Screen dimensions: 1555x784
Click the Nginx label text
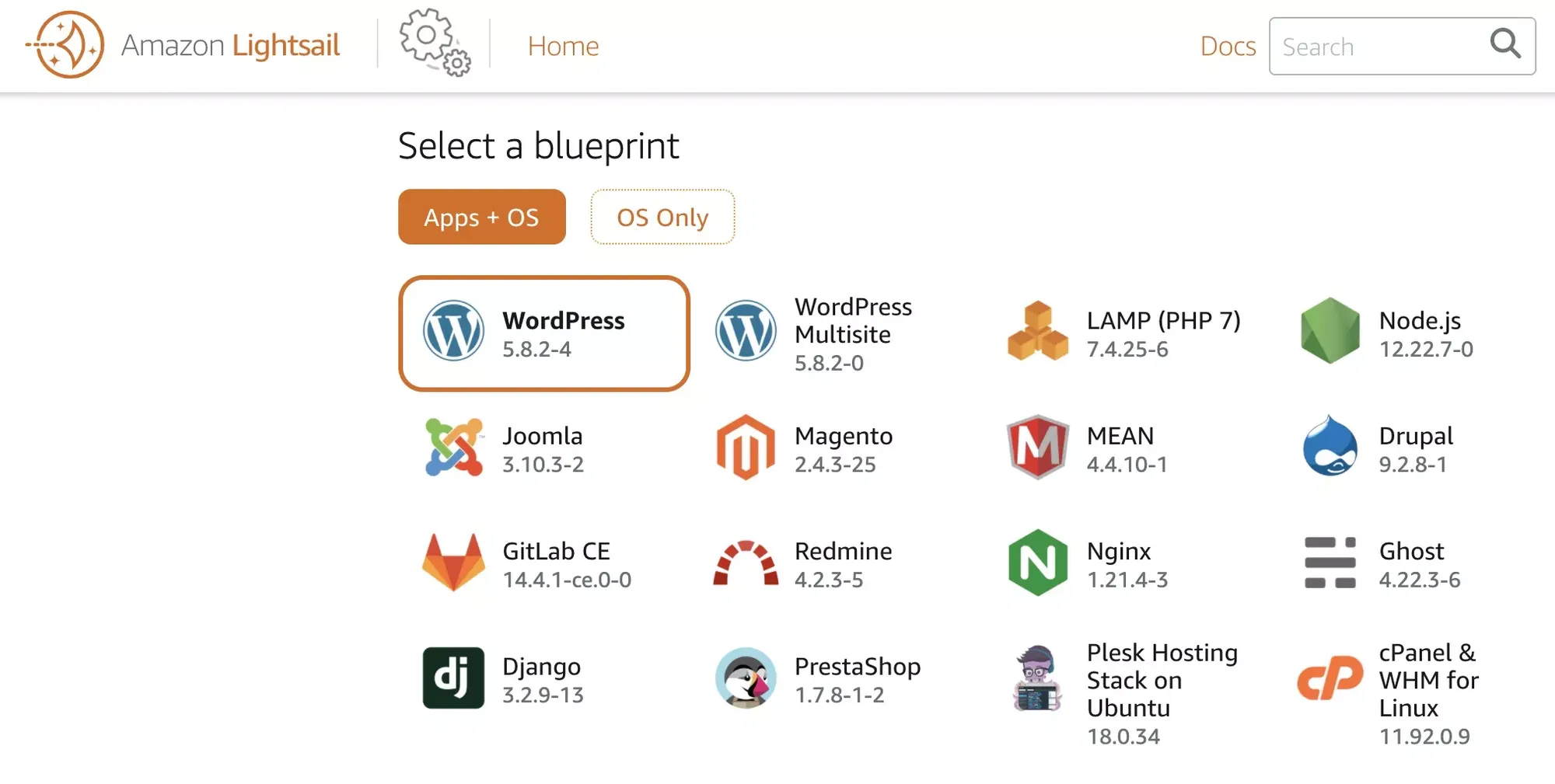pyautogui.click(x=1119, y=551)
